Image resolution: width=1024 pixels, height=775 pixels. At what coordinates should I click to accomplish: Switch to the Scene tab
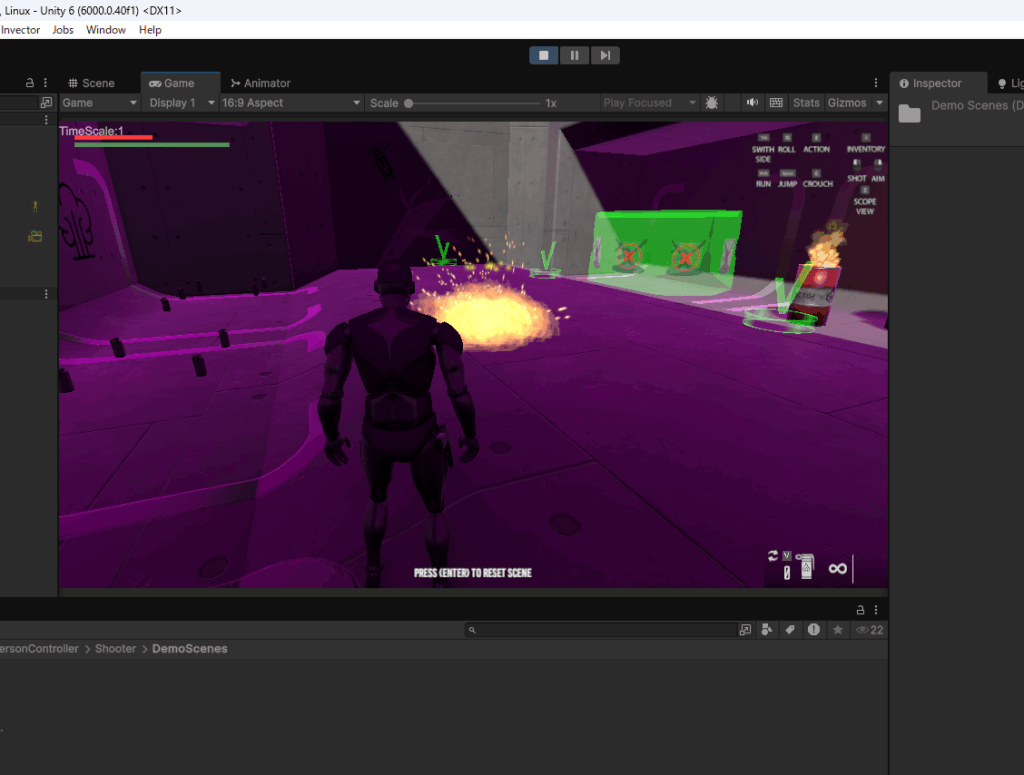click(x=91, y=83)
